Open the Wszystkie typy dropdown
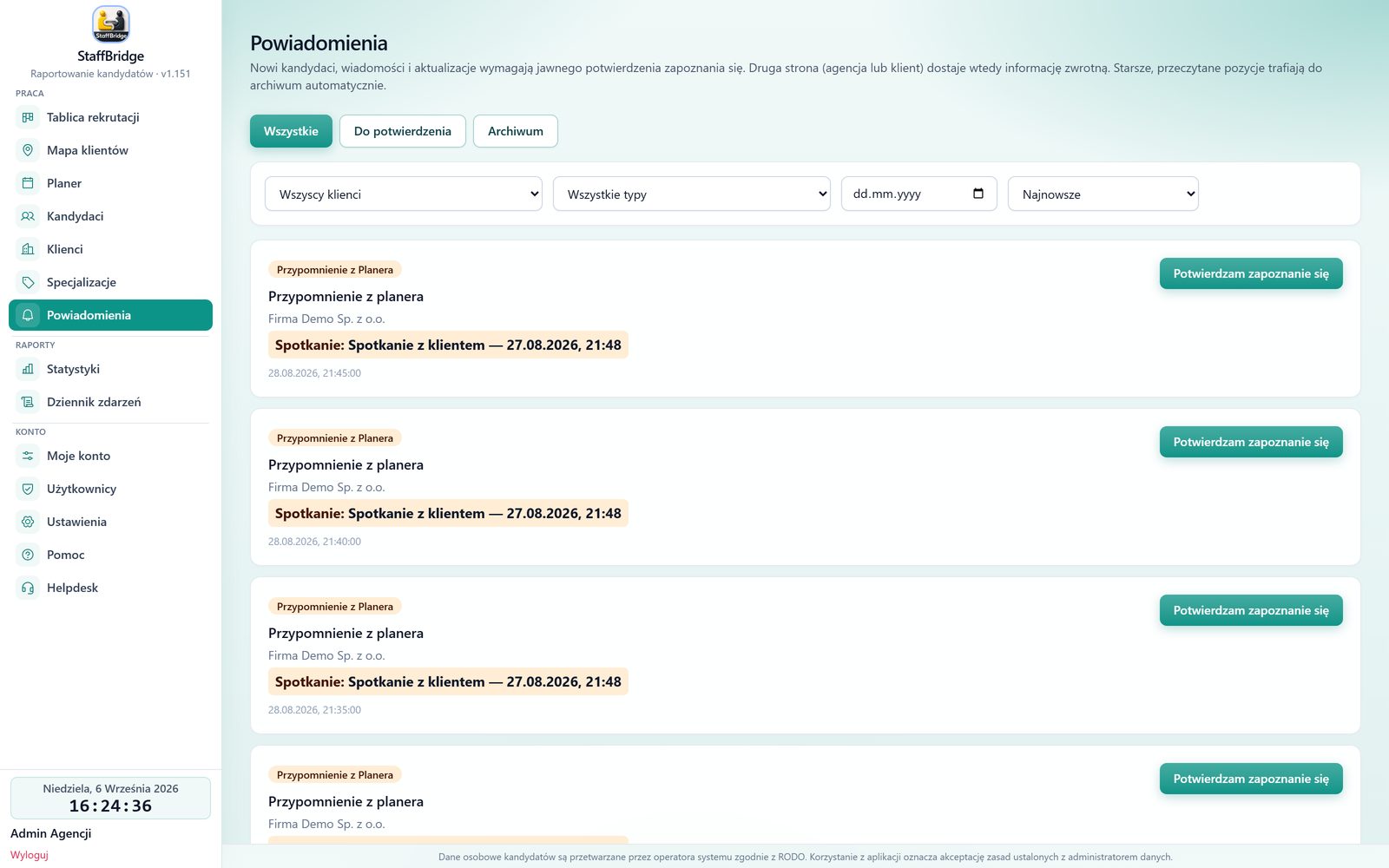 [692, 194]
